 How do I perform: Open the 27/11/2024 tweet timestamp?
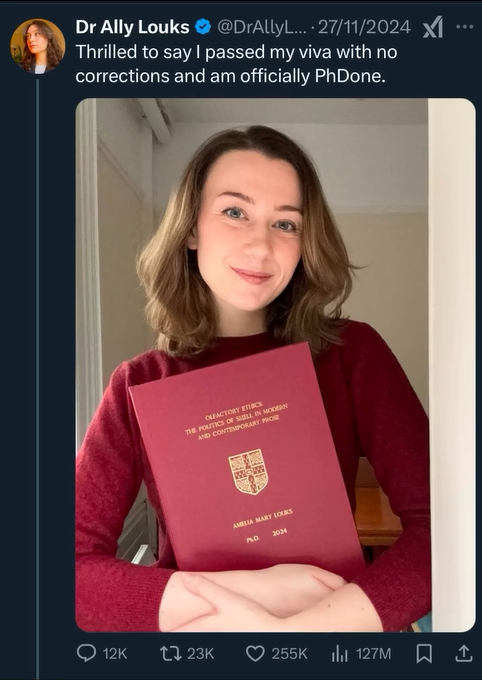click(364, 27)
